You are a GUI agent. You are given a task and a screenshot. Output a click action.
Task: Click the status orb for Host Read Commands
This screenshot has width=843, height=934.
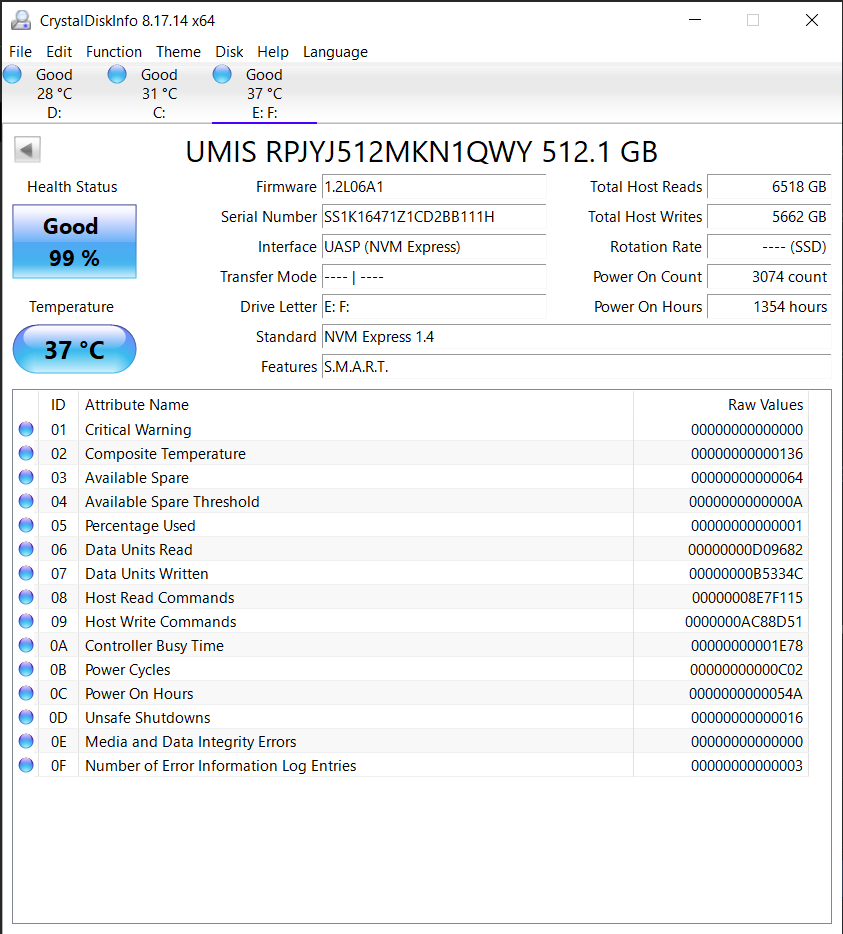pyautogui.click(x=26, y=597)
